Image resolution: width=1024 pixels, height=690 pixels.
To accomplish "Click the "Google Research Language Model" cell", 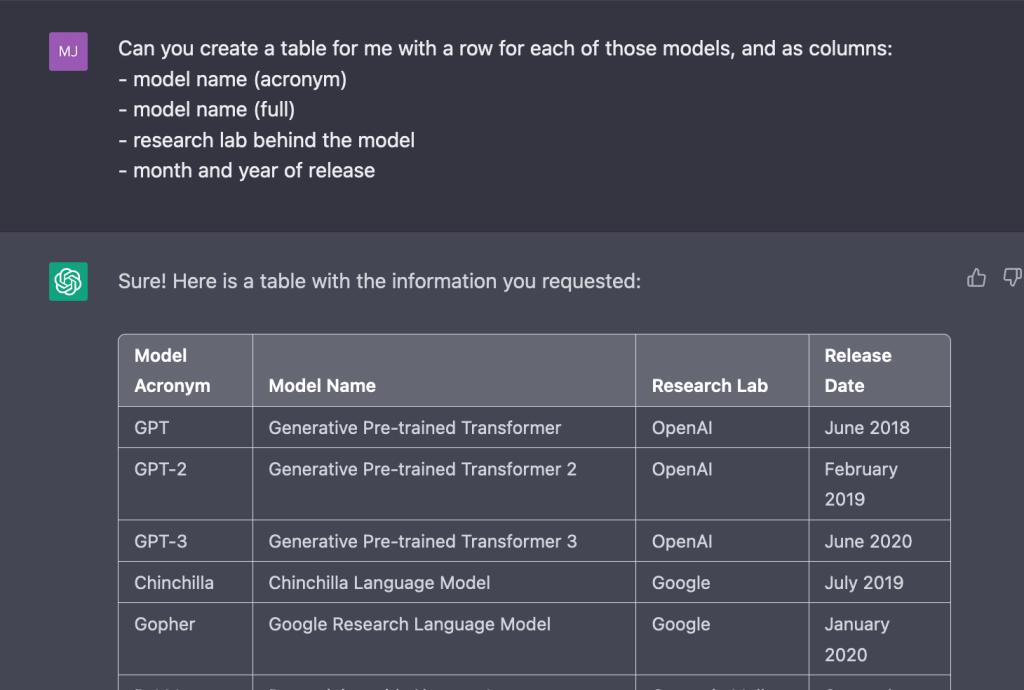I will pyautogui.click(x=409, y=624).
